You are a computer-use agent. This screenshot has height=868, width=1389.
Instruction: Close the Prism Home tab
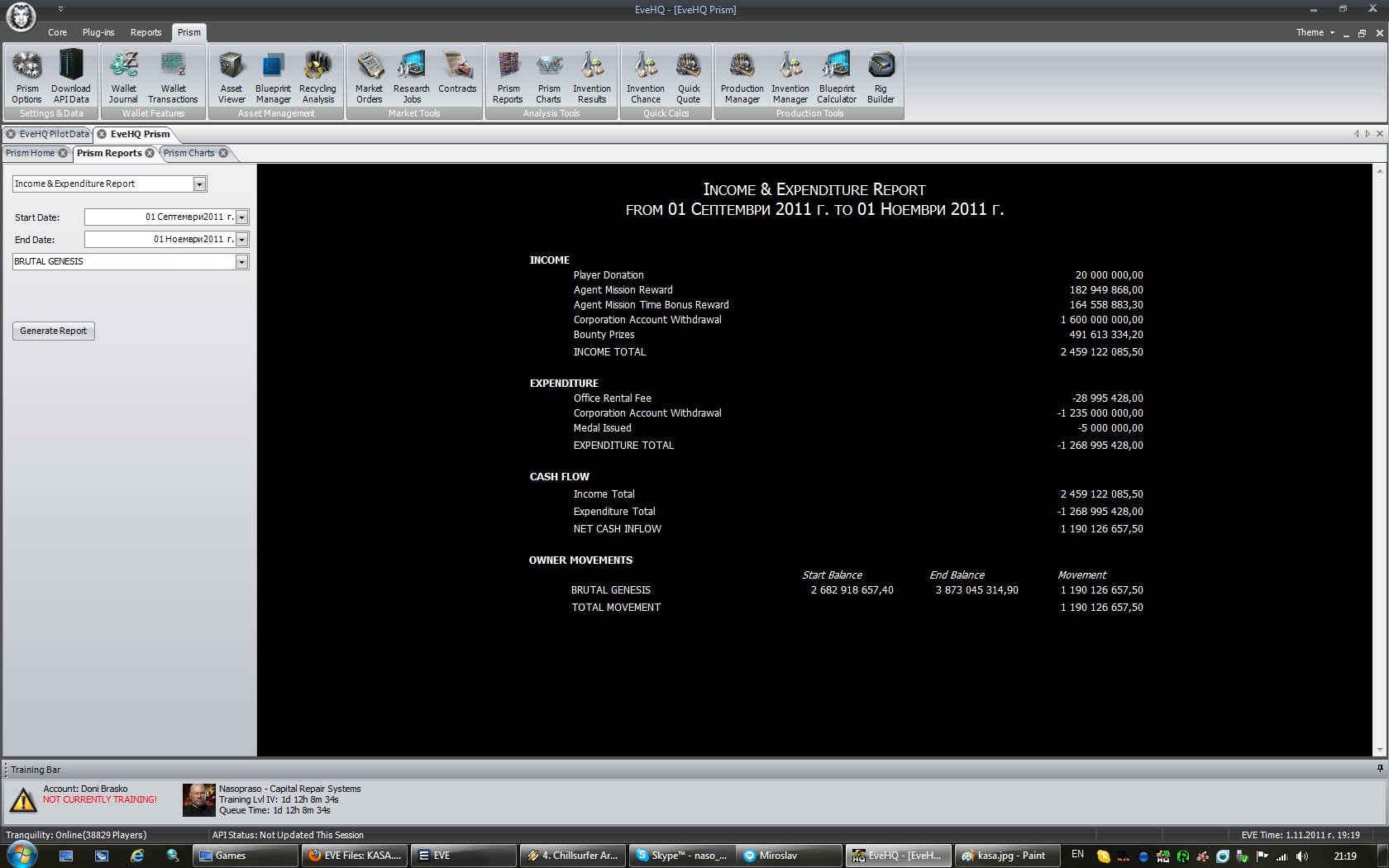pos(63,153)
